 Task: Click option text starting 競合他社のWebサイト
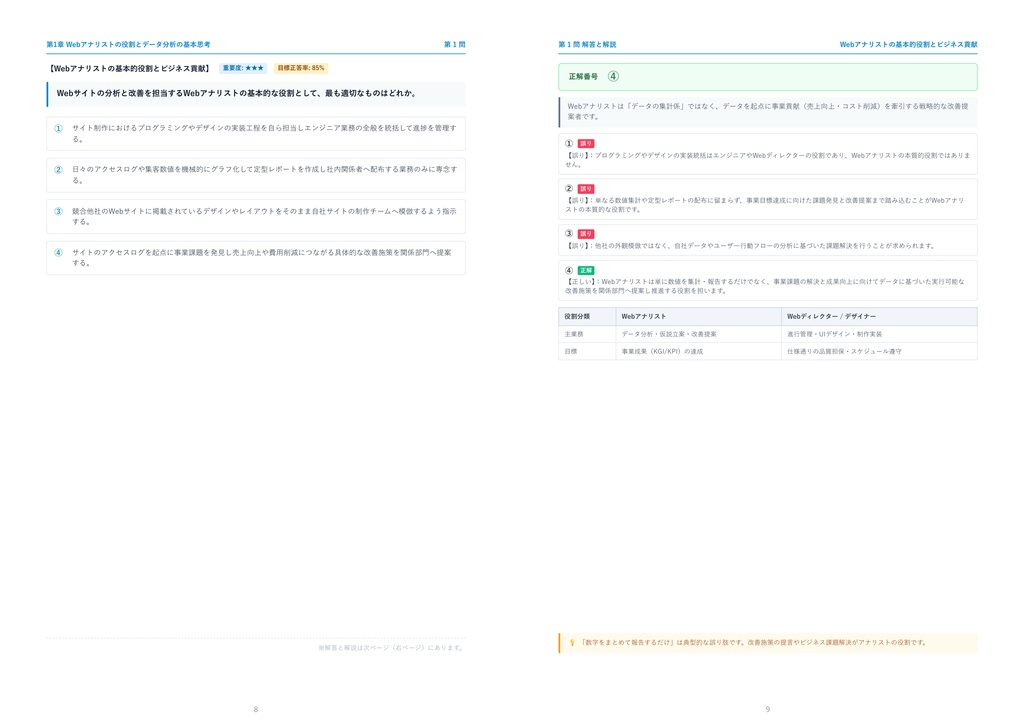click(x=264, y=216)
